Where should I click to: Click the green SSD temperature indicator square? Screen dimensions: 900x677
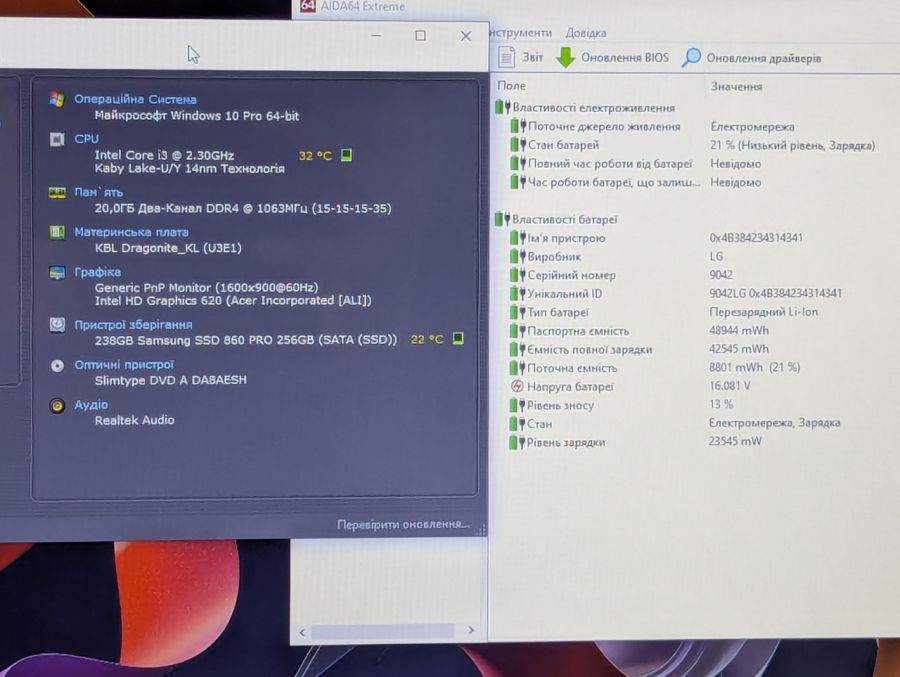click(457, 338)
